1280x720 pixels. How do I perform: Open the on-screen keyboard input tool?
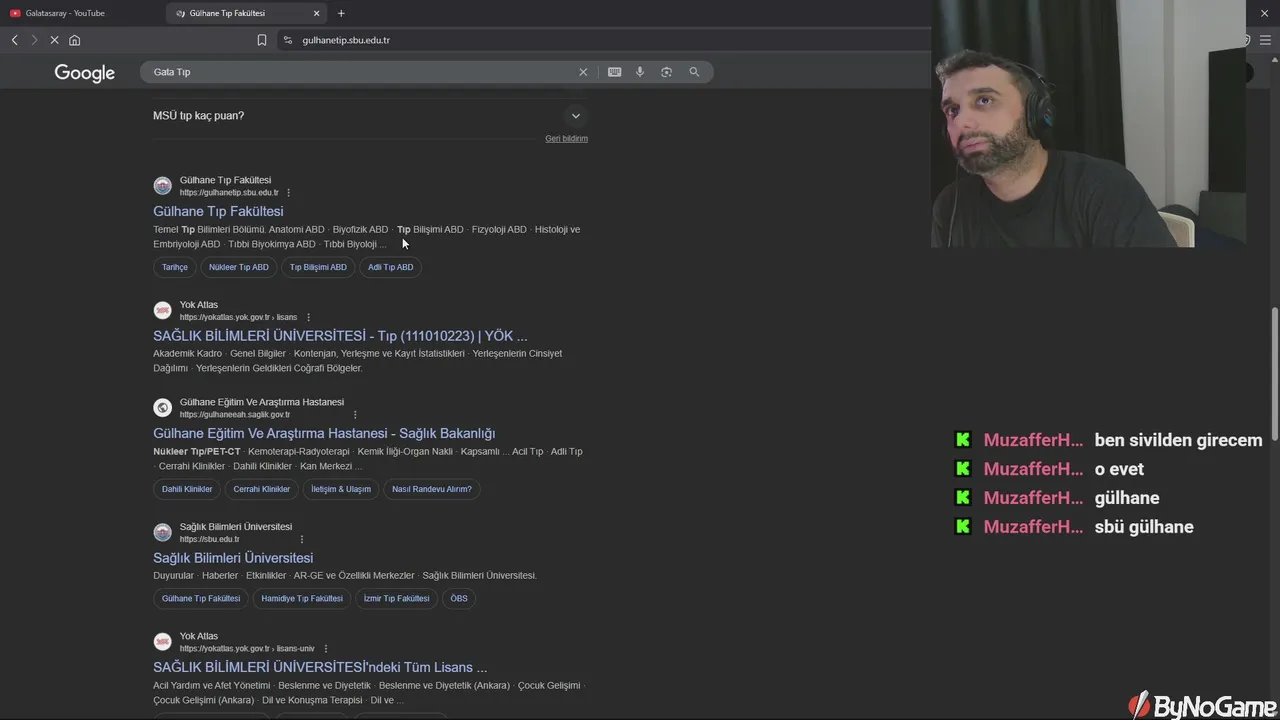coord(614,72)
